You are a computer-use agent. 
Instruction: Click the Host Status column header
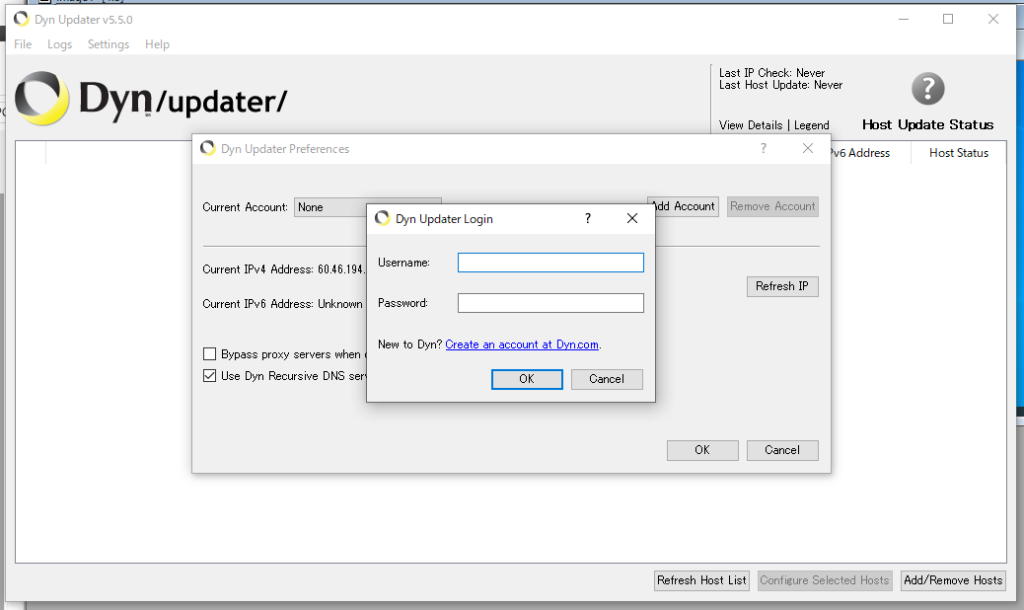click(x=959, y=153)
